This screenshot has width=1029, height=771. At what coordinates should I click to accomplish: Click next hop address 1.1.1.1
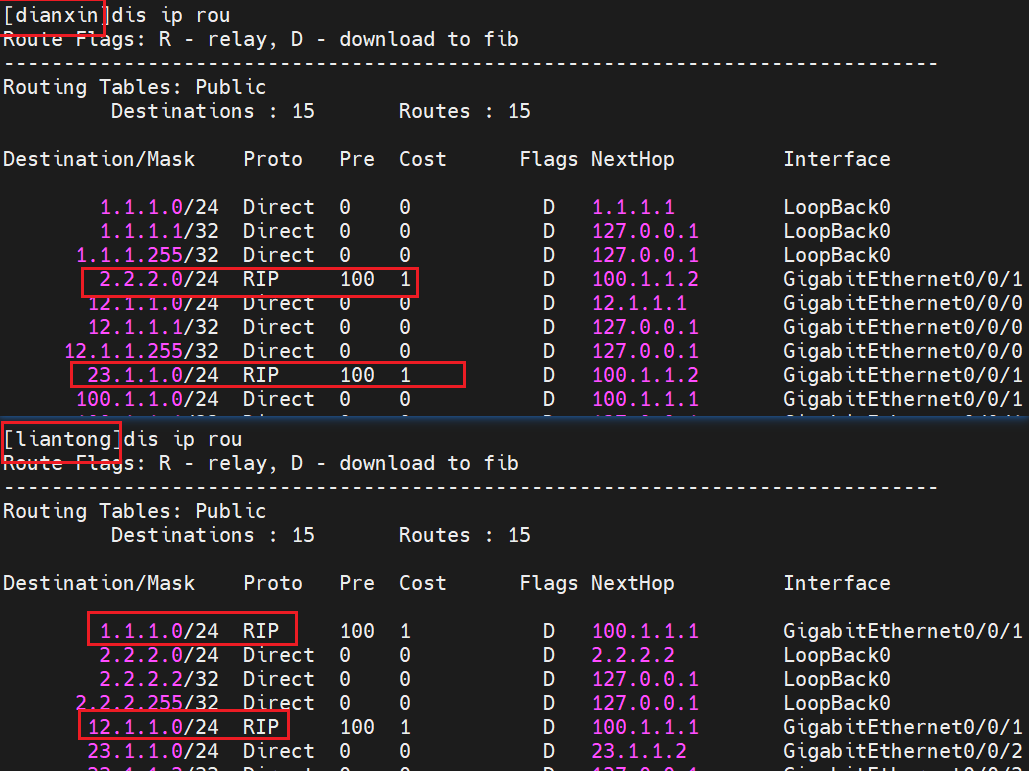633,207
